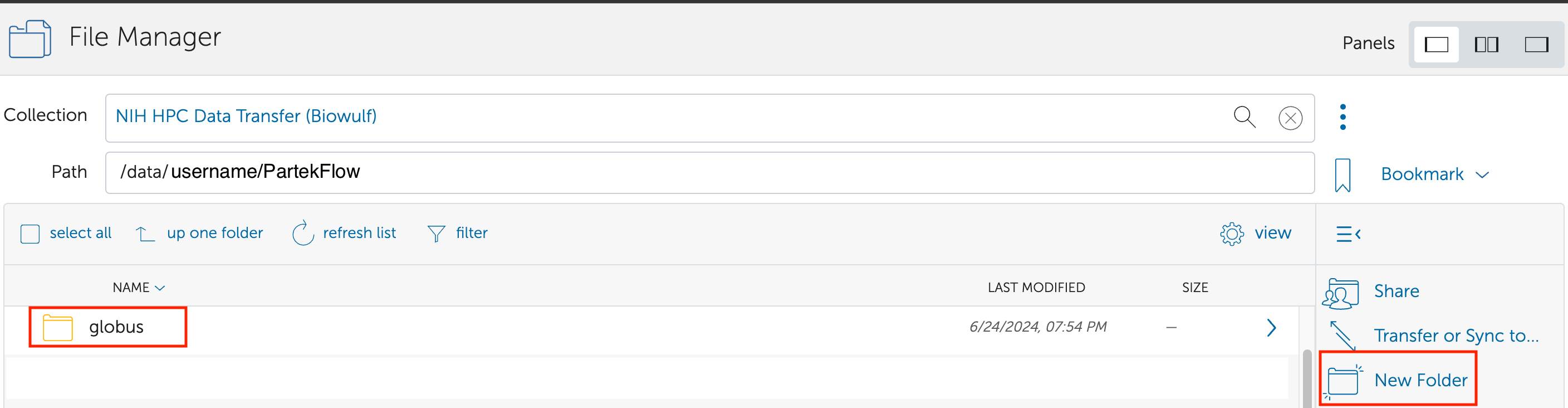Click the collection search magnifier icon
This screenshot has width=1568, height=408.
pyautogui.click(x=1244, y=116)
